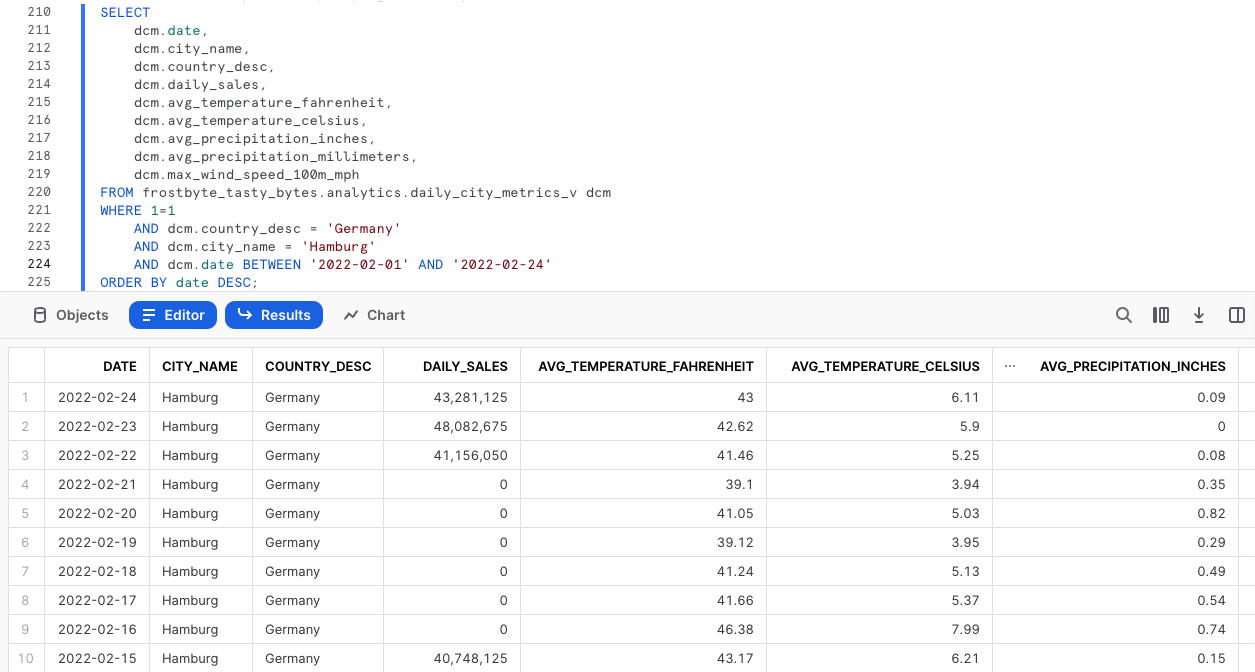Image resolution: width=1255 pixels, height=672 pixels.
Task: Sort by the DATE column header
Action: click(x=119, y=366)
